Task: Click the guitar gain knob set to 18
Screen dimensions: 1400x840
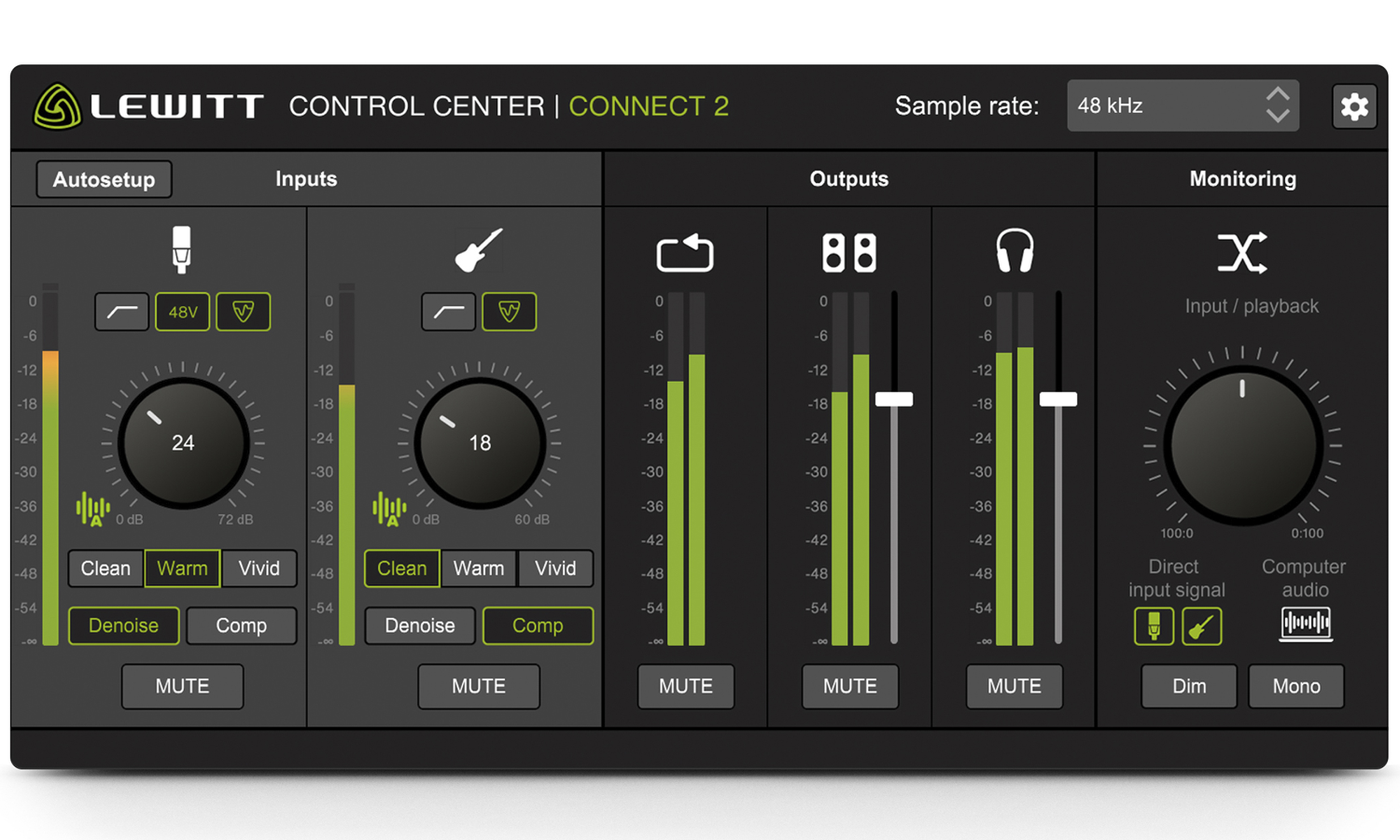Action: (x=480, y=443)
